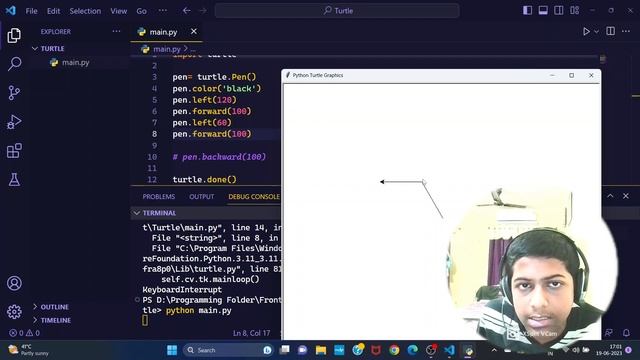Open the taskbar clock and date
The image size is (640, 360).
click(608, 350)
